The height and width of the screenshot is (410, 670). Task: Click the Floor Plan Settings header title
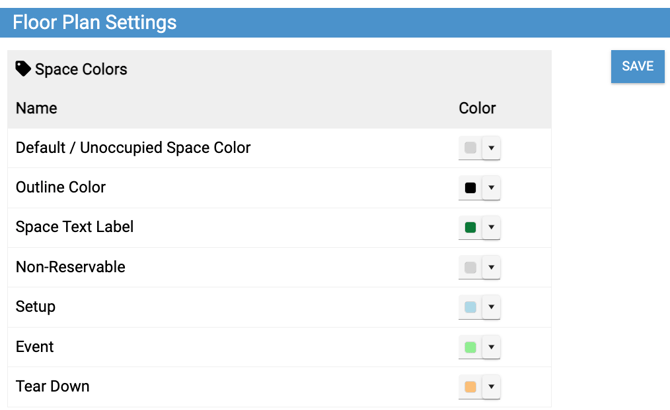coord(95,23)
